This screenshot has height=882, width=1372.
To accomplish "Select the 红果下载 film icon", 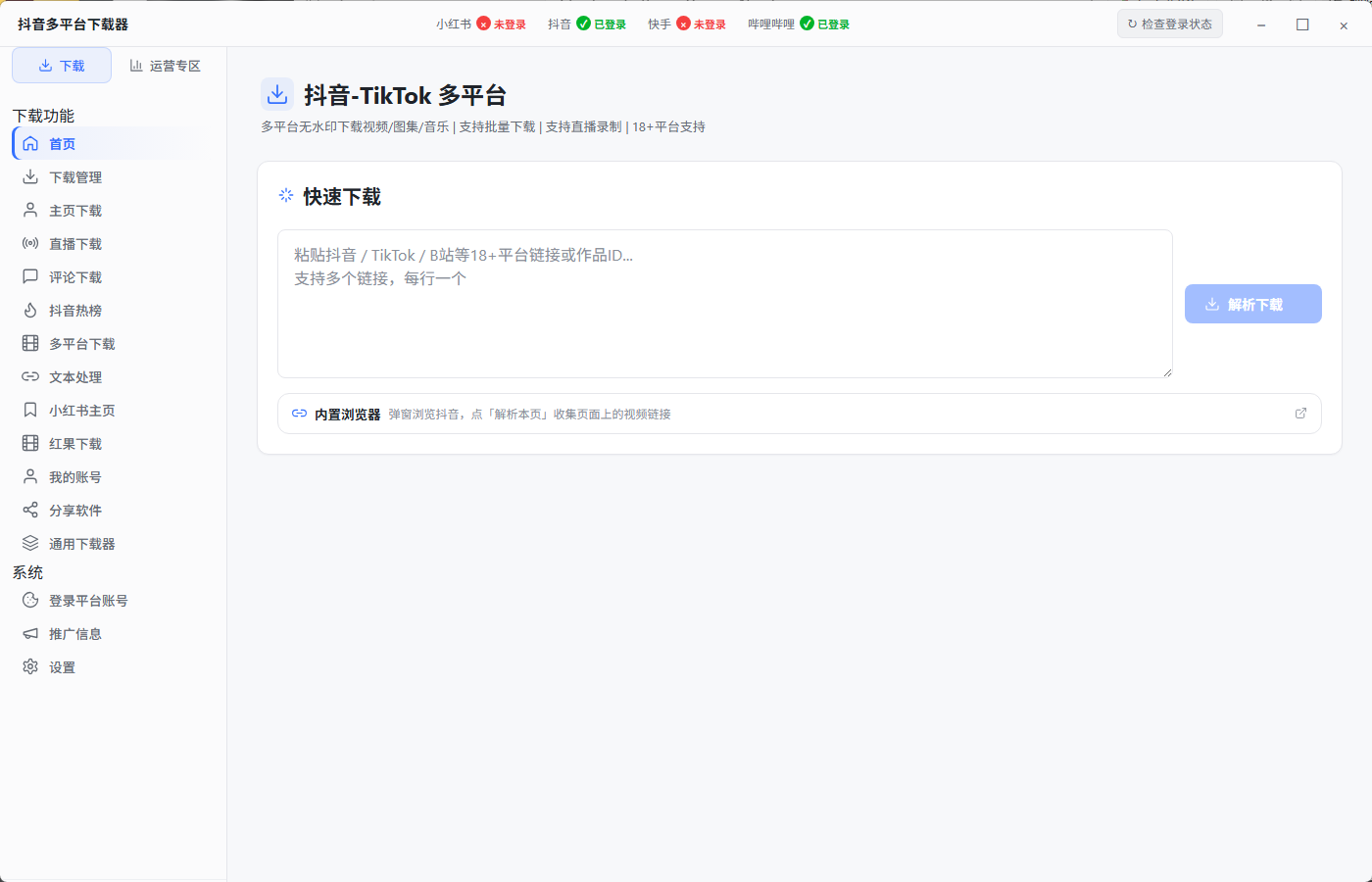I will [x=30, y=444].
